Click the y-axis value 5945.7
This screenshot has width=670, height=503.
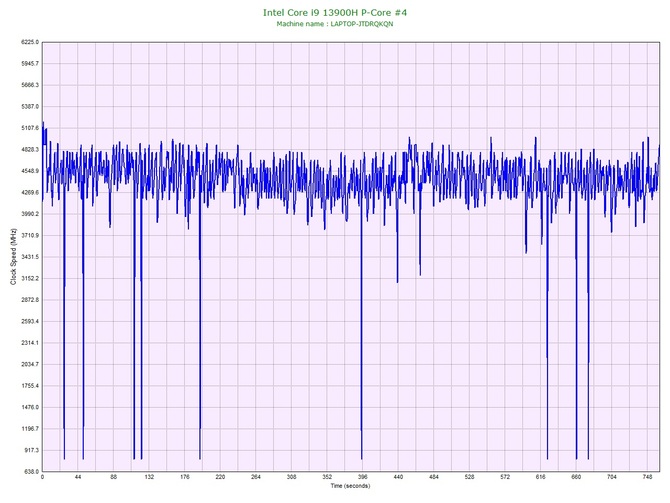[x=30, y=64]
